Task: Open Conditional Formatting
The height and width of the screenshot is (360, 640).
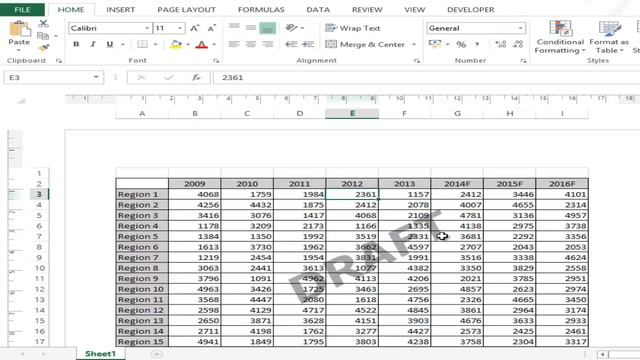Action: point(560,37)
